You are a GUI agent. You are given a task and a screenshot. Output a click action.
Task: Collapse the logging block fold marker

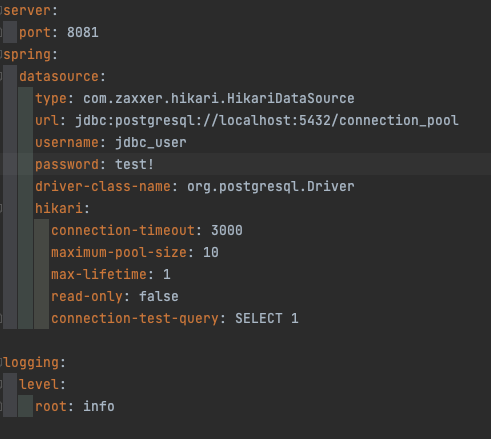1,363
